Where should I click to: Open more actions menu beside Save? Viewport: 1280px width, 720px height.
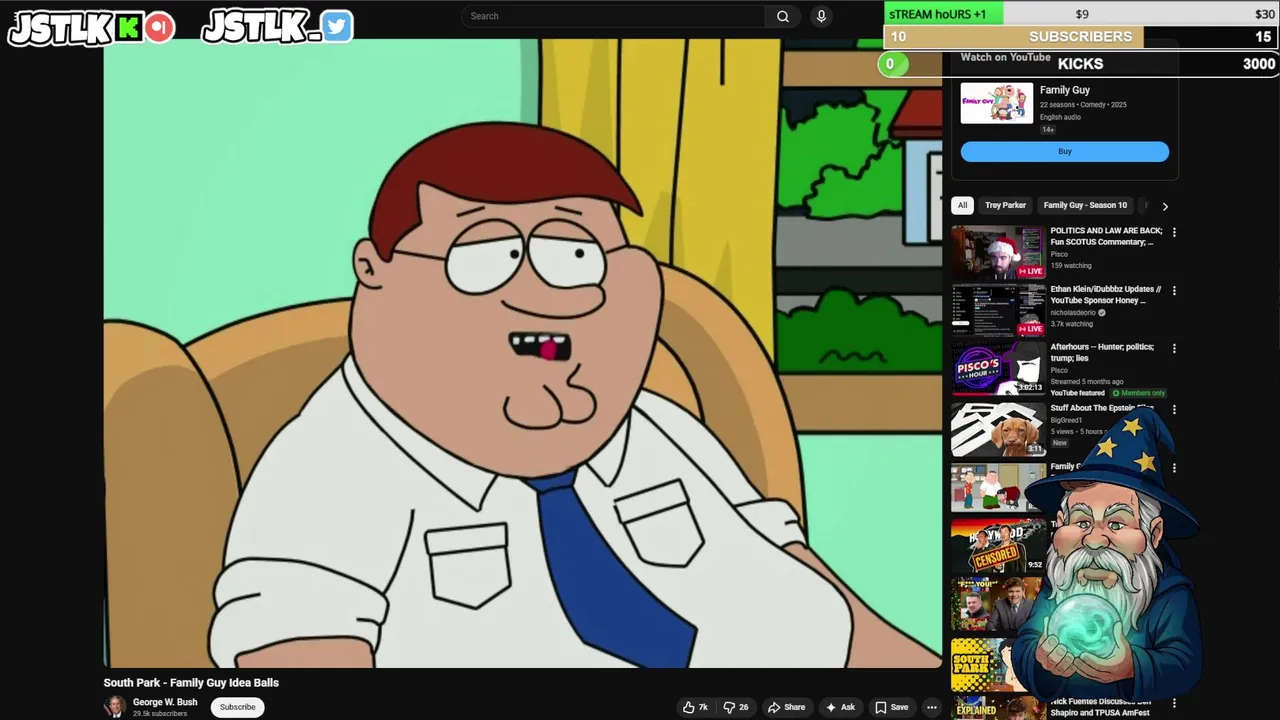coord(931,707)
